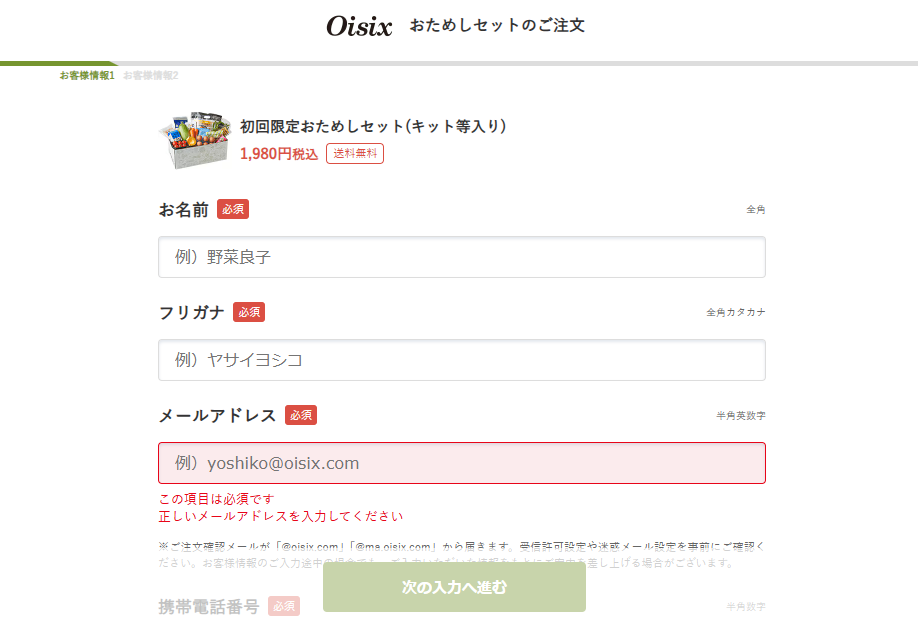Click the green progress bar segment
Viewport: 918px width, 630px height.
[x=59, y=63]
